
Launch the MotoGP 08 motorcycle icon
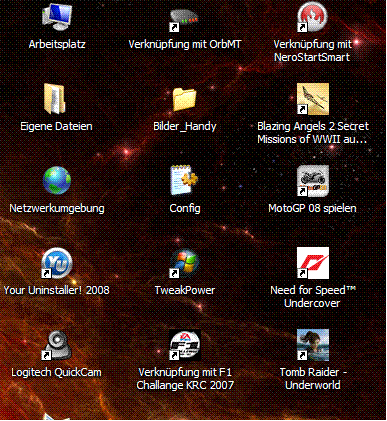pos(313,181)
